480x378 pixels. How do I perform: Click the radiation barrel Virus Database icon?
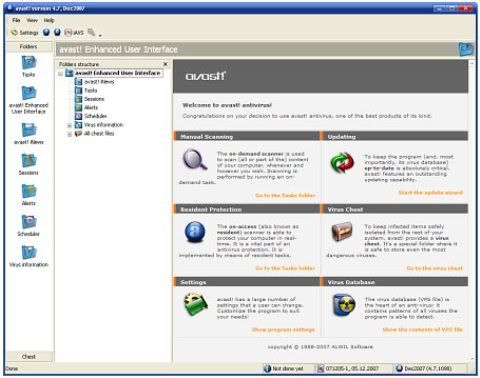point(344,305)
